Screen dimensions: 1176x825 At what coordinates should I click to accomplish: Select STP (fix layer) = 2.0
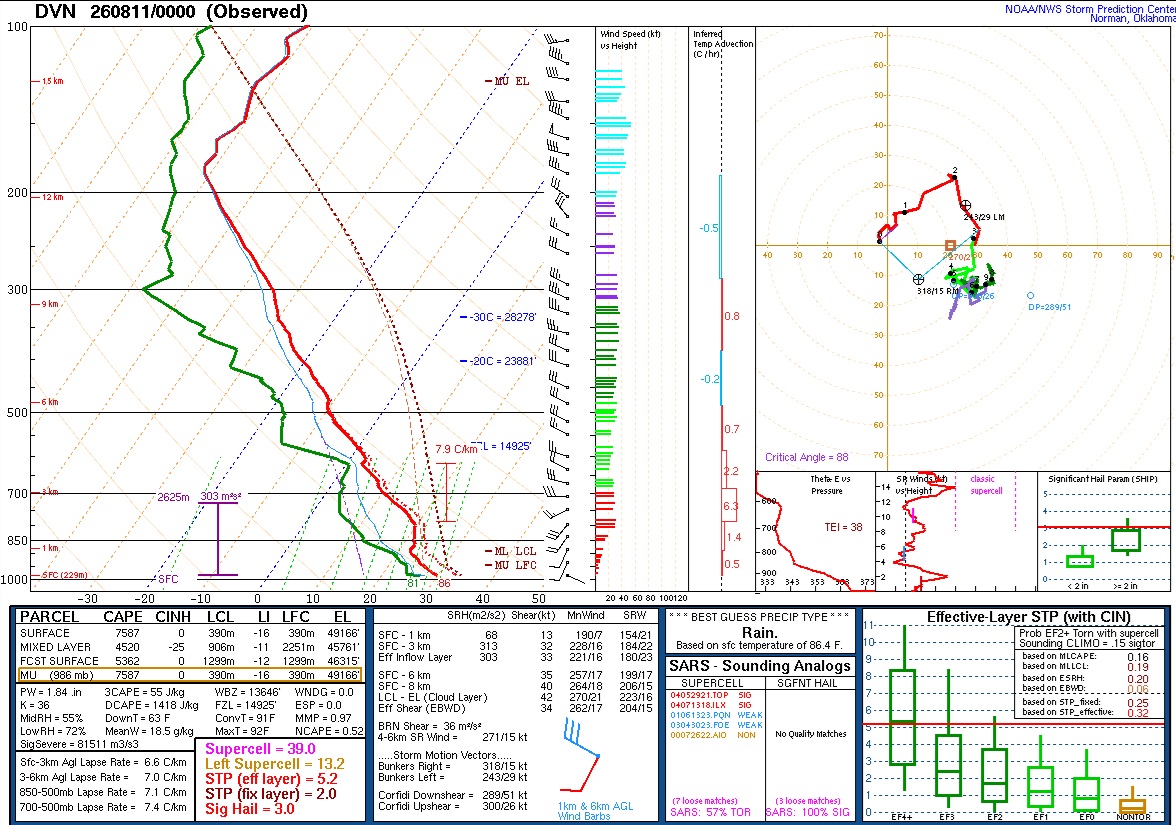271,794
